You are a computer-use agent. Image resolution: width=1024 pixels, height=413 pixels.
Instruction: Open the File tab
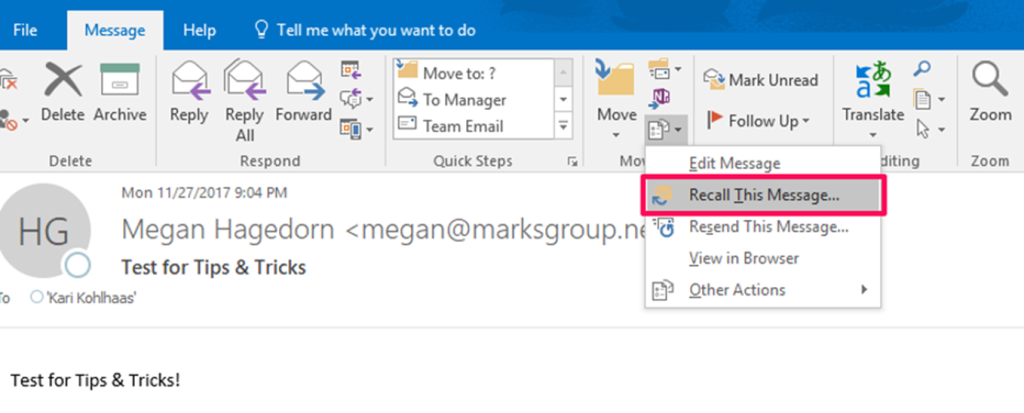click(x=25, y=30)
